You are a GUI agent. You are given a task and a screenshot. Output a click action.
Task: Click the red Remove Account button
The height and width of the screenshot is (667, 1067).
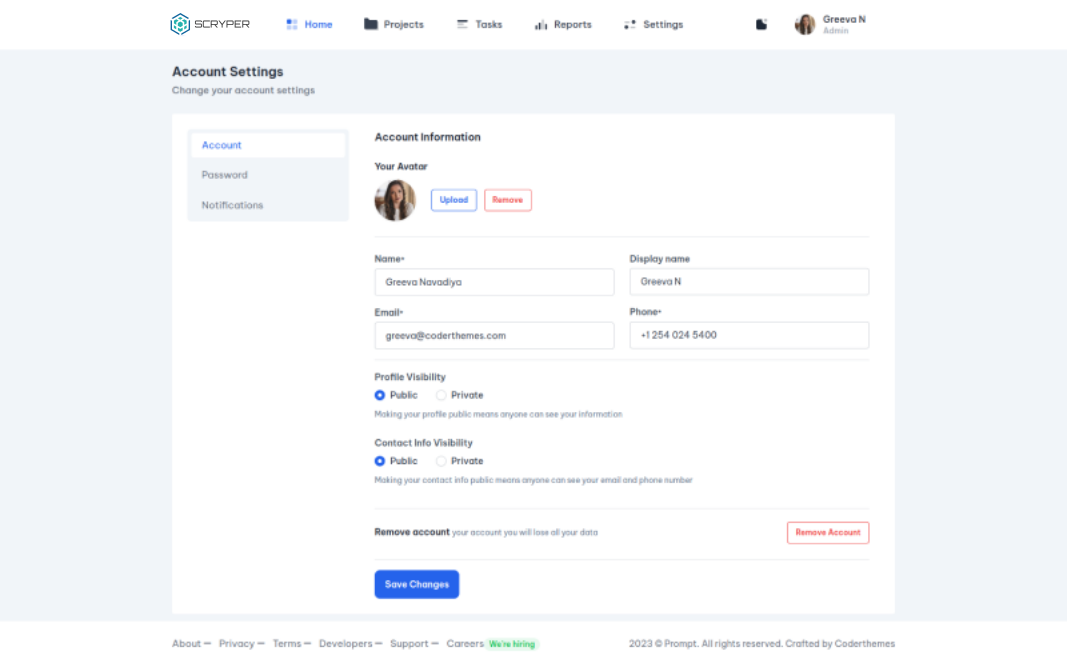point(828,532)
